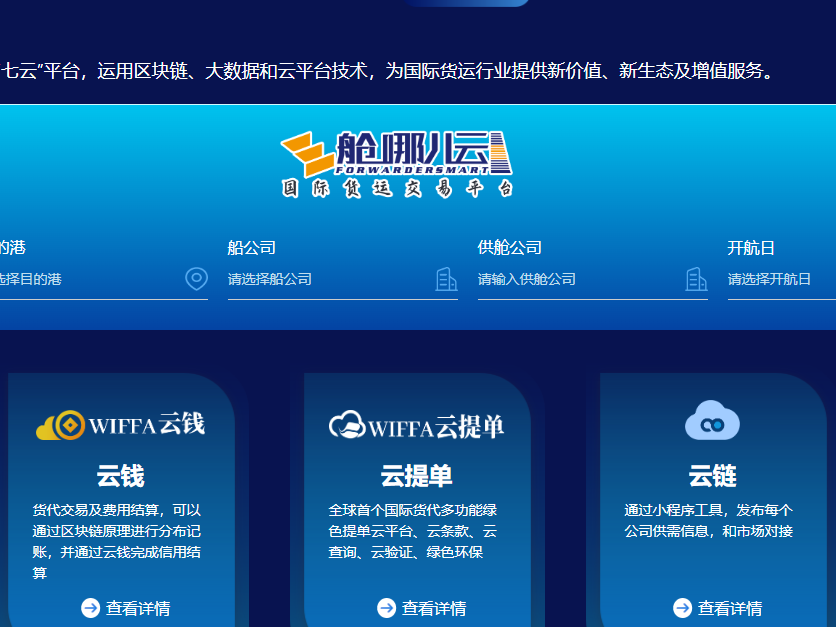
Task: Click the 船公司 field label
Action: click(x=252, y=248)
